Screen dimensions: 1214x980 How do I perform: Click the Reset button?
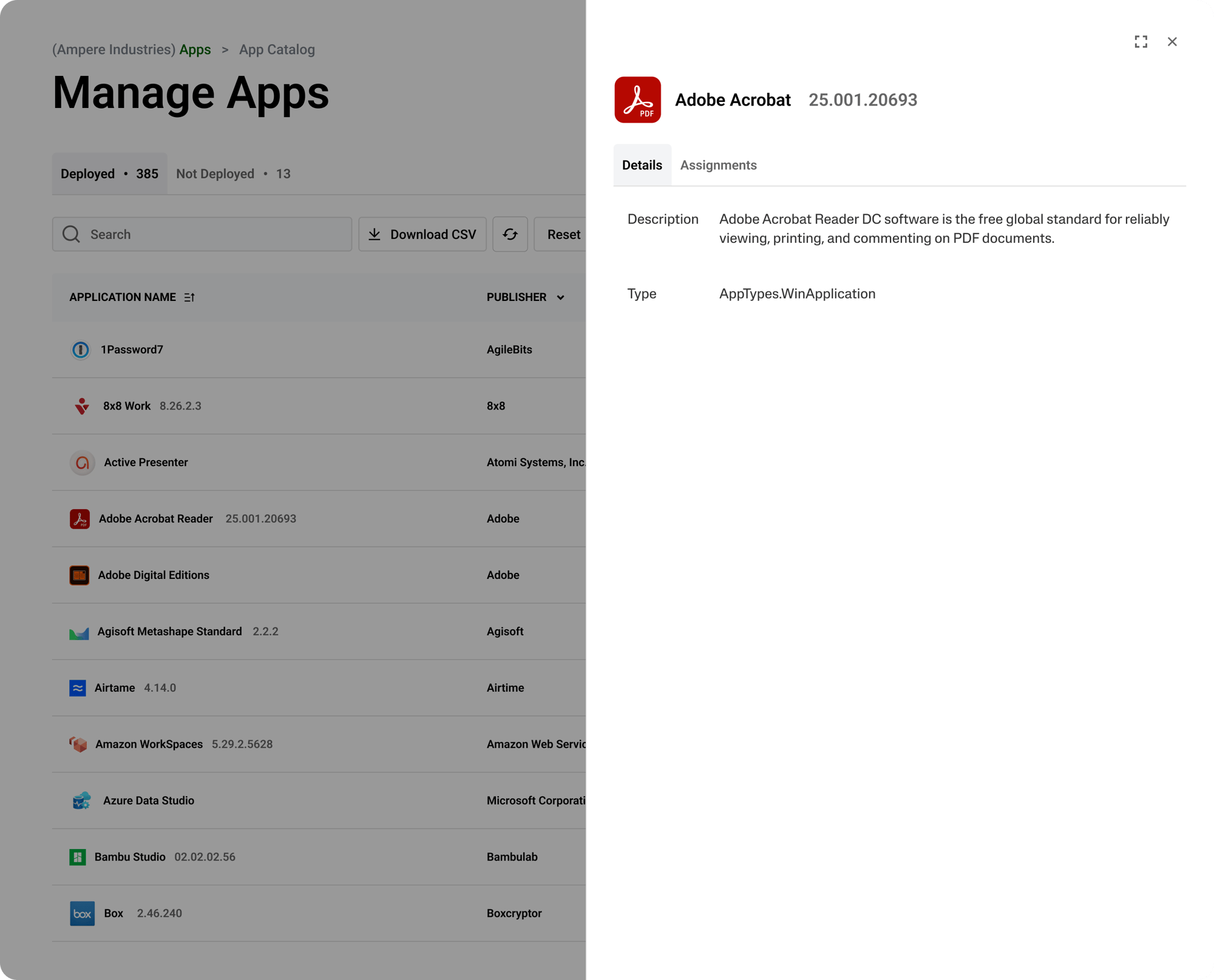coord(563,234)
